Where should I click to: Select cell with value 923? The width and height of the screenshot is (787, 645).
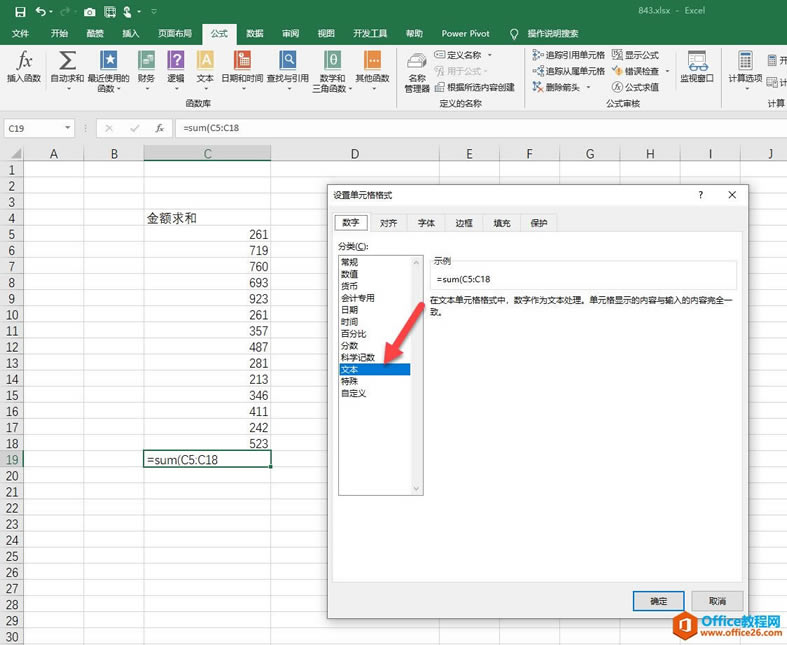pyautogui.click(x=207, y=299)
